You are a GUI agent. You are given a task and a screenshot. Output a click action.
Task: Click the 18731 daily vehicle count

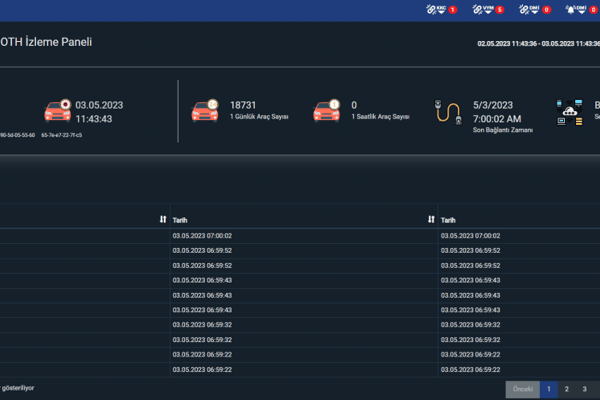243,105
